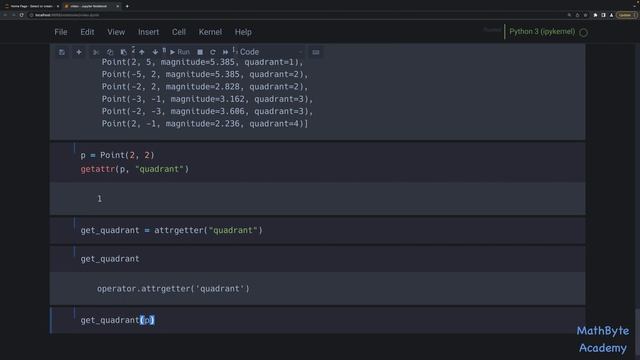Open the Cell menu

178,32
